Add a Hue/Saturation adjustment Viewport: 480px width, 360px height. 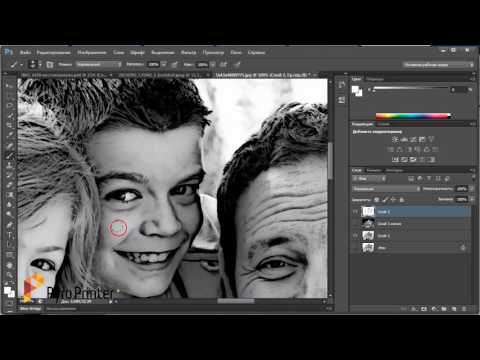click(391, 149)
